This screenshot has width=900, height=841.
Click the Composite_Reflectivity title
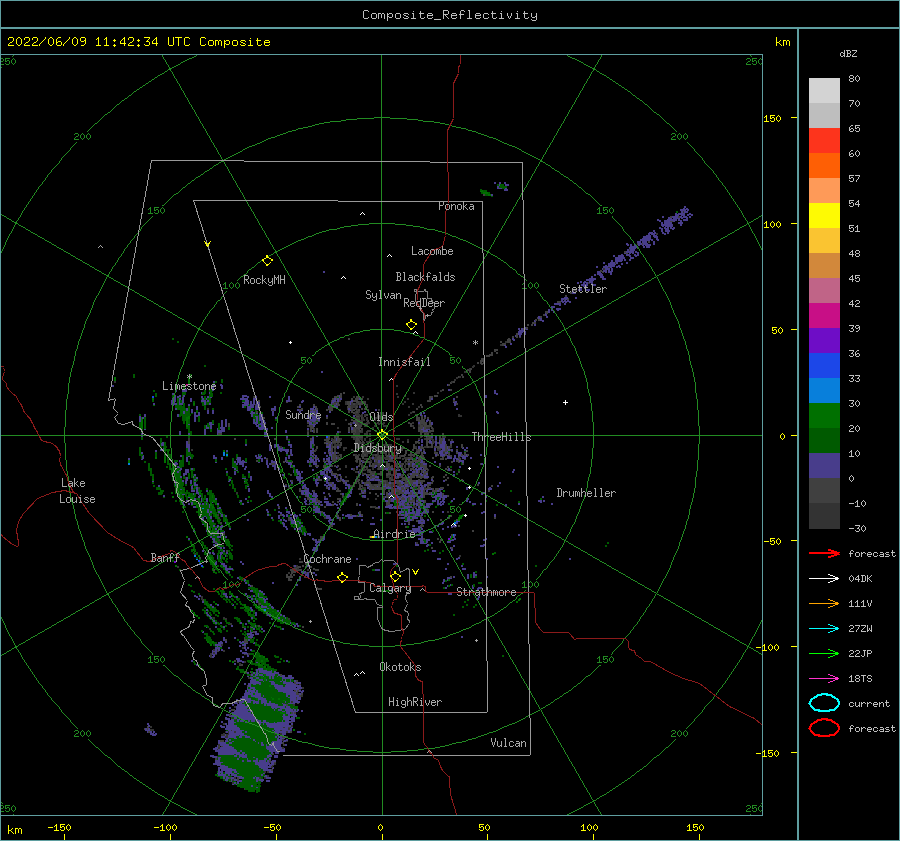point(449,15)
